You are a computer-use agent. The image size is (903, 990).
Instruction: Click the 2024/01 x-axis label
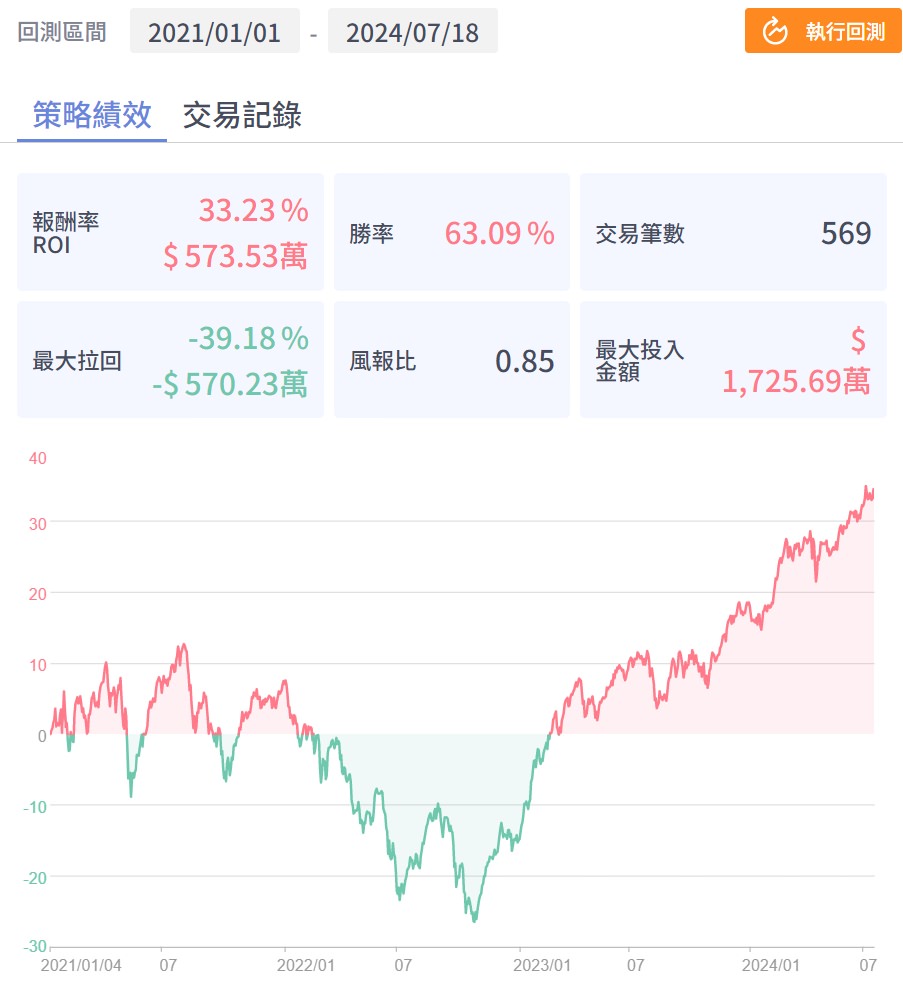771,966
